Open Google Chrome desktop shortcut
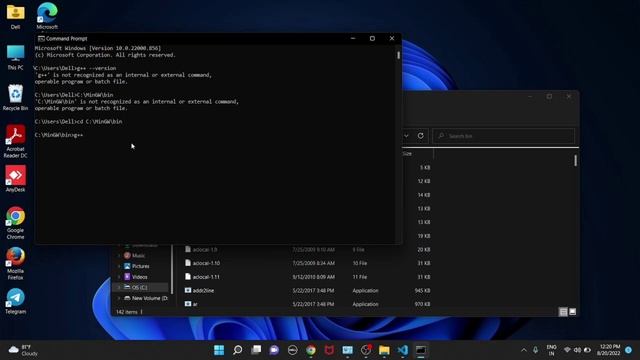The width and height of the screenshot is (640, 360). (x=16, y=223)
